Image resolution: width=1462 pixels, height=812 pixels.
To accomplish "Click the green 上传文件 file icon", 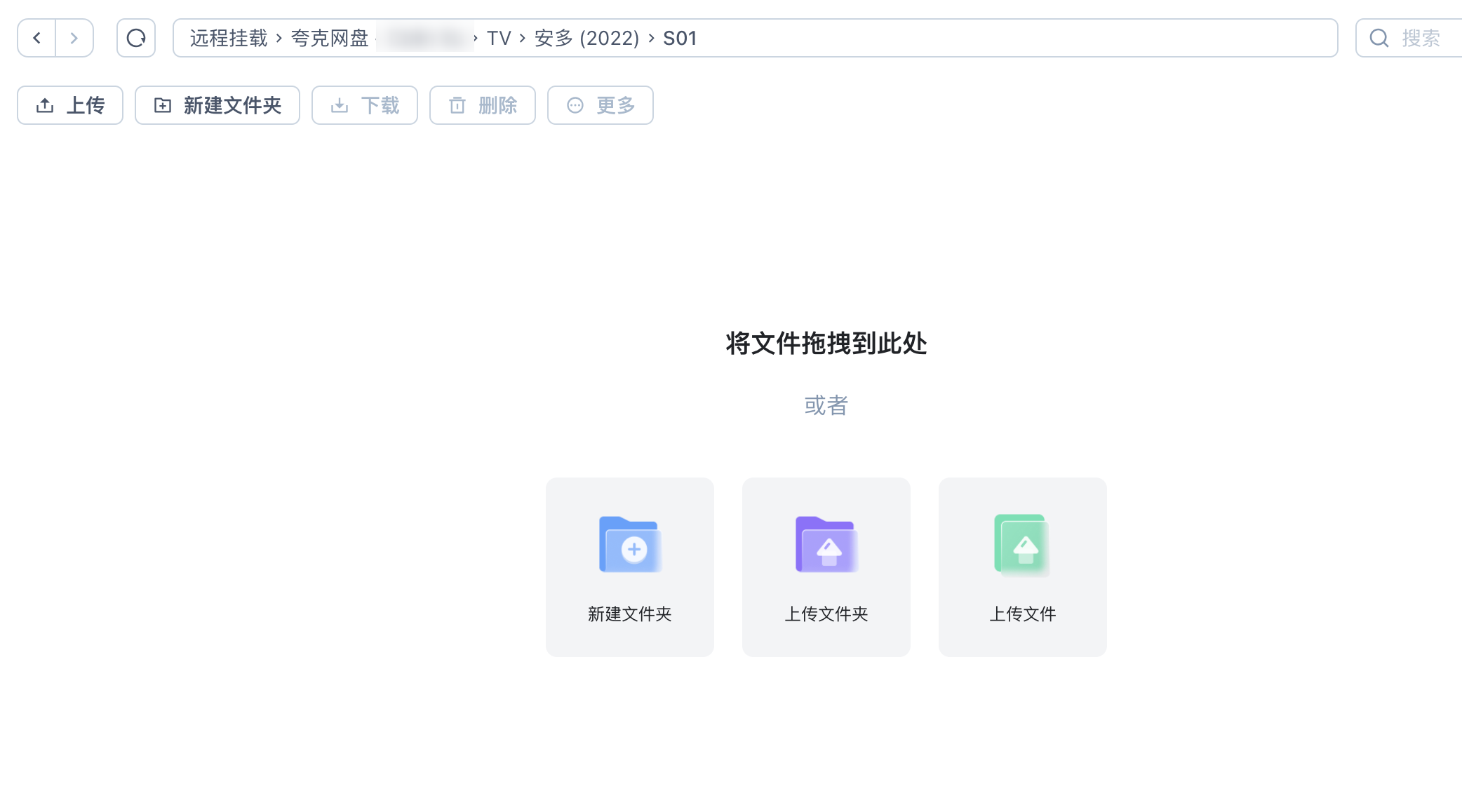I will [x=1023, y=545].
